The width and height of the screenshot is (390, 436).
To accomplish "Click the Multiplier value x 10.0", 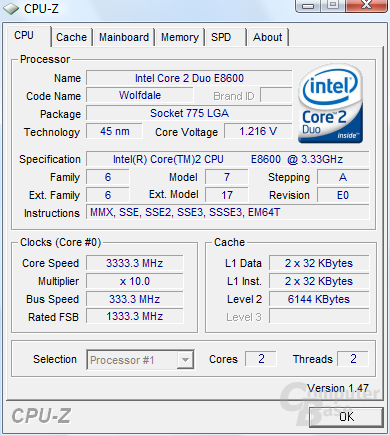I will 135,281.
